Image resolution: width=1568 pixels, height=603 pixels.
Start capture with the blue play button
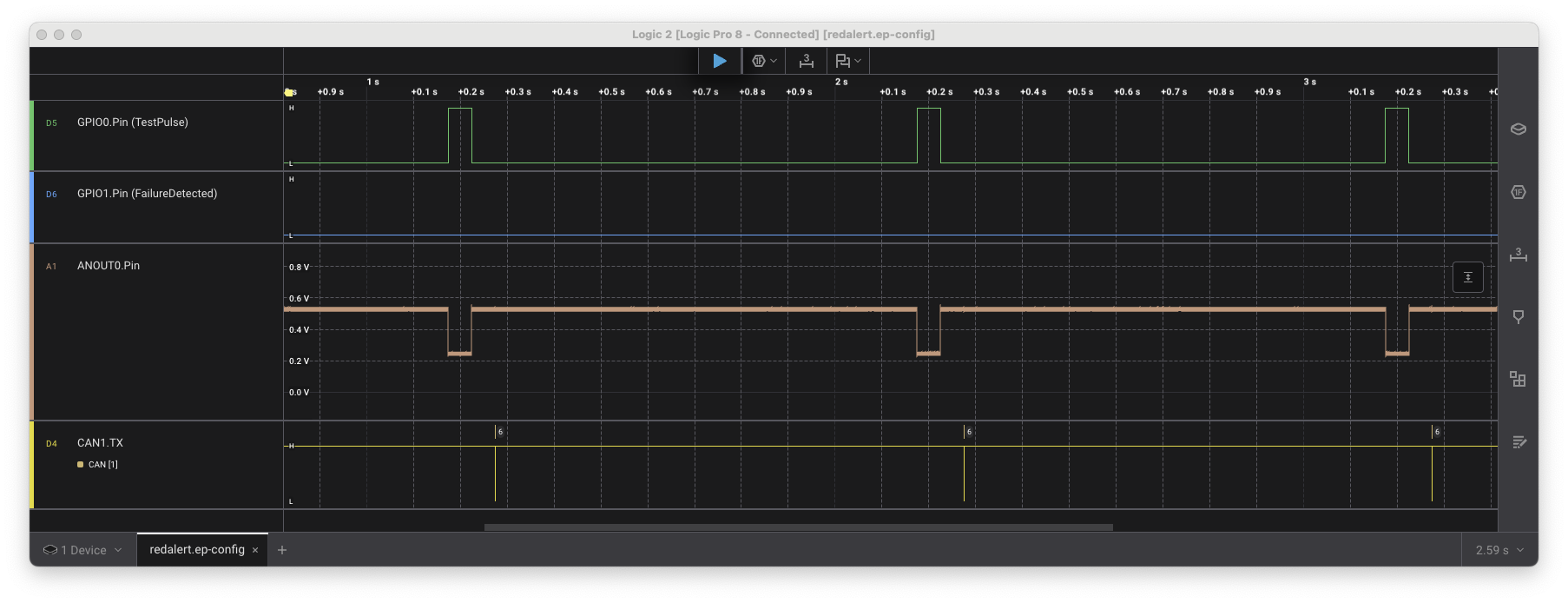click(720, 61)
